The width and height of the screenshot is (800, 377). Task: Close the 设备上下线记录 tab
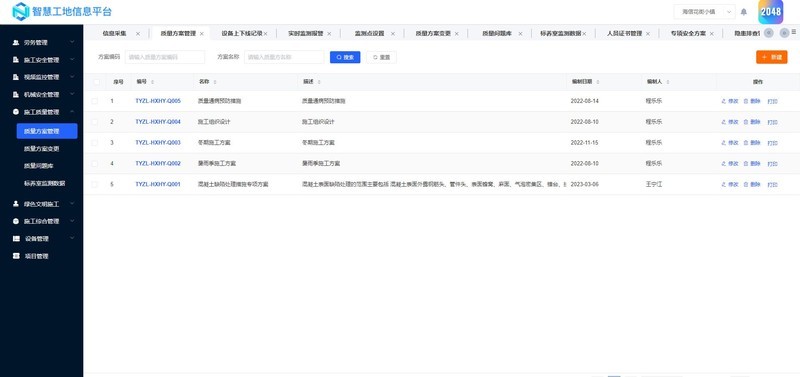pyautogui.click(x=265, y=34)
